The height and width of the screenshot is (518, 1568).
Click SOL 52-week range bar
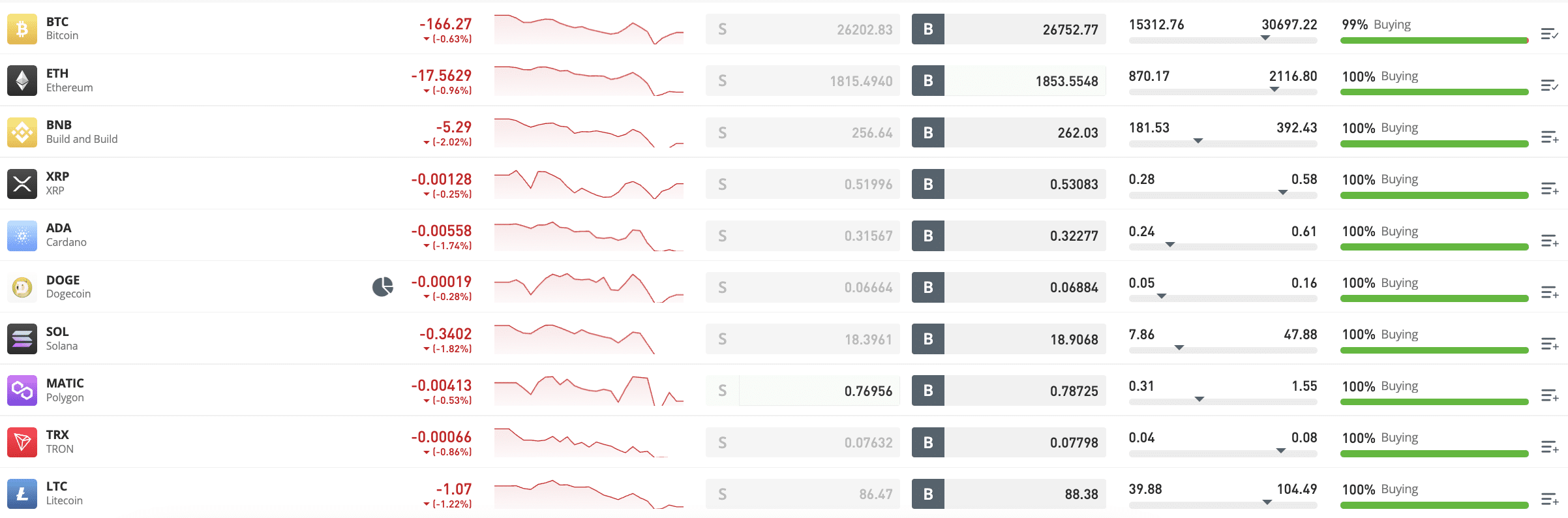tap(1223, 350)
